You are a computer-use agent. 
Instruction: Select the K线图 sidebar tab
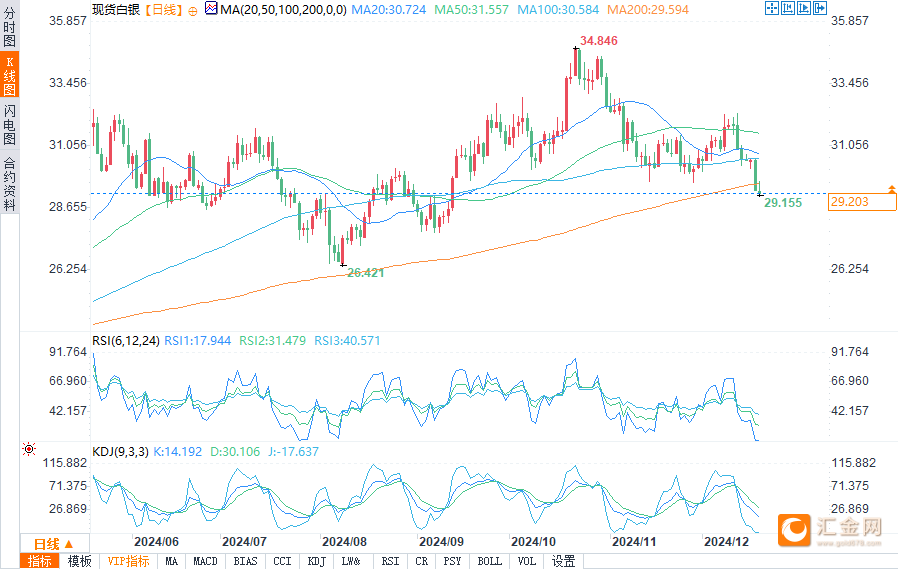point(9,75)
